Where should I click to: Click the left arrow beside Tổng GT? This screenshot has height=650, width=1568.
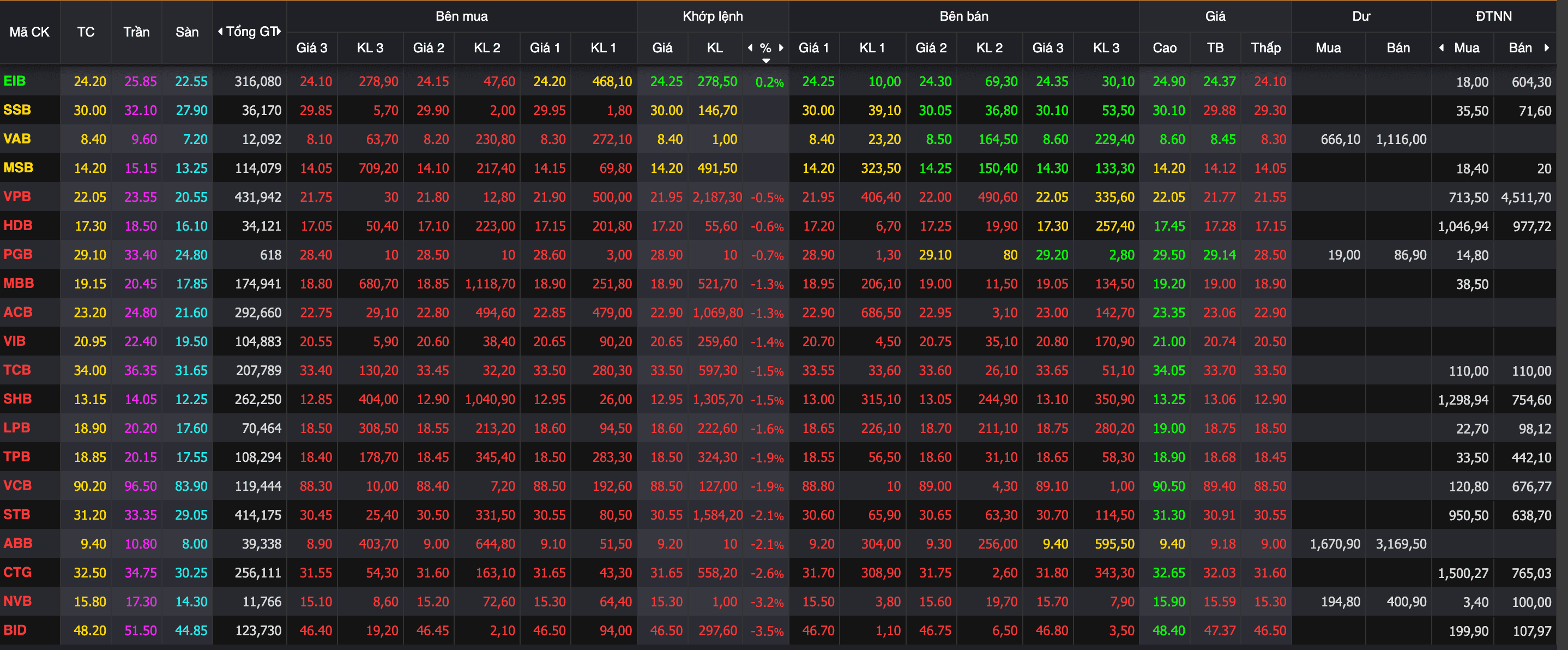(220, 32)
